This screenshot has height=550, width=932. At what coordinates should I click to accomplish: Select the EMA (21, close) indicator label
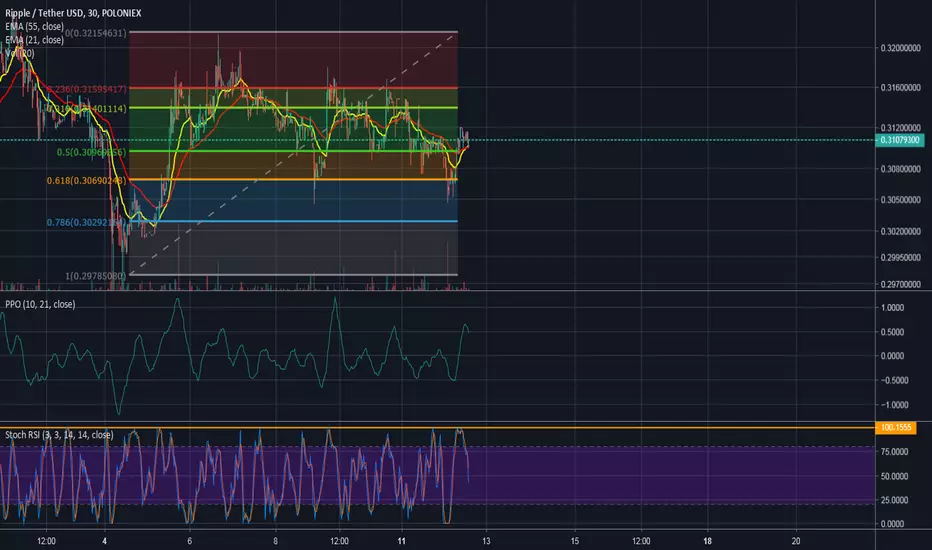tap(34, 40)
